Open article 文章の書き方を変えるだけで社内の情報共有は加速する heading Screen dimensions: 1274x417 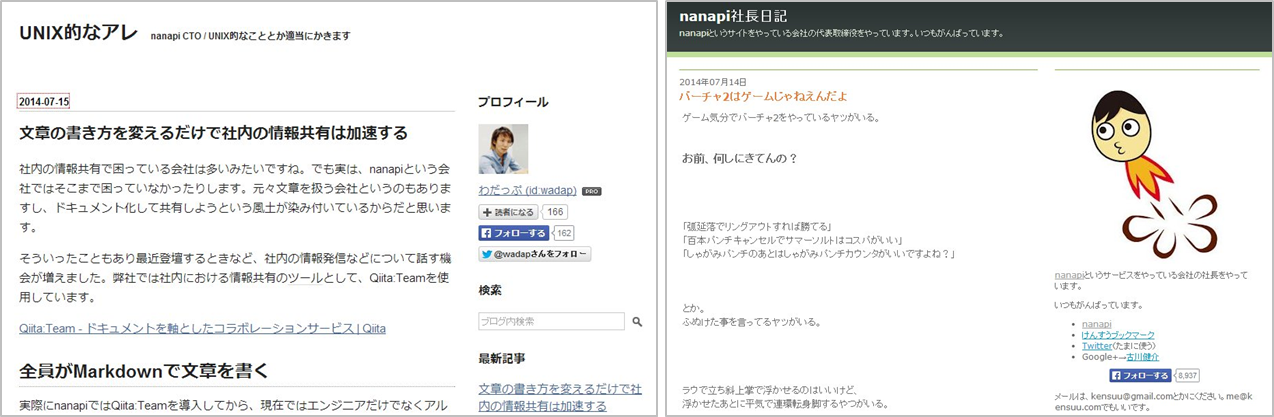(x=213, y=133)
